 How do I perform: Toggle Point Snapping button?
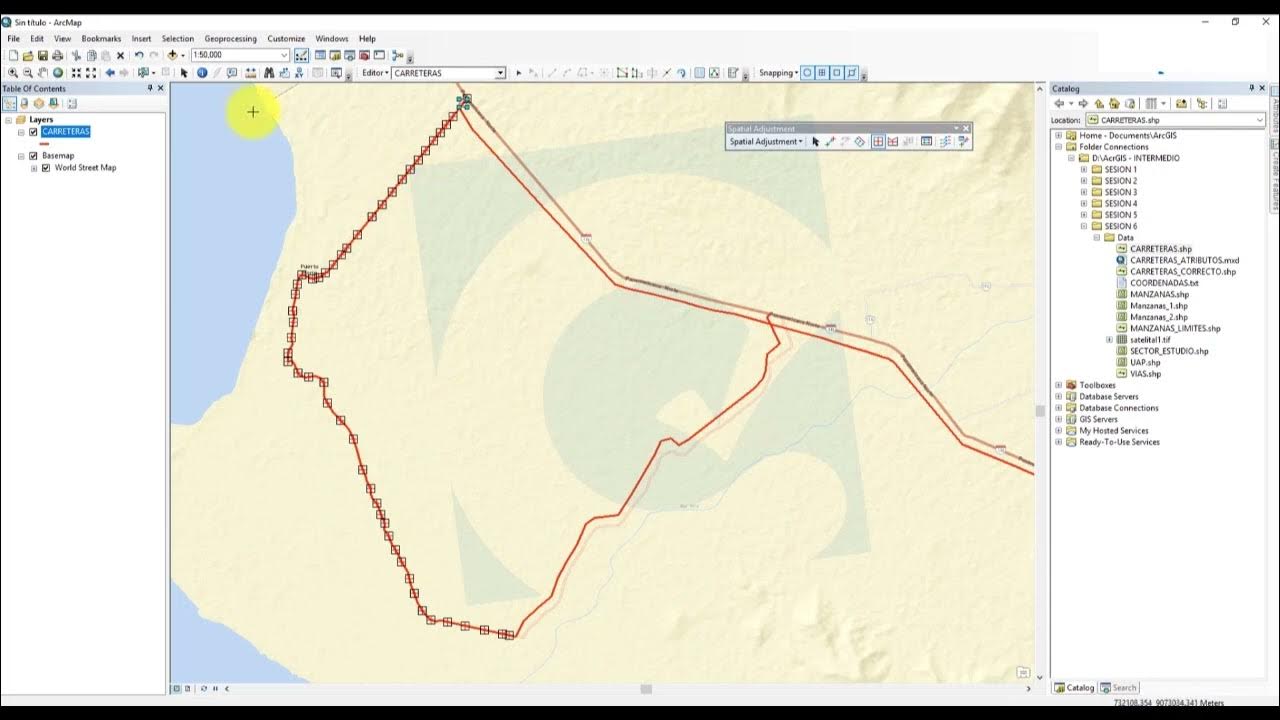[x=807, y=73]
